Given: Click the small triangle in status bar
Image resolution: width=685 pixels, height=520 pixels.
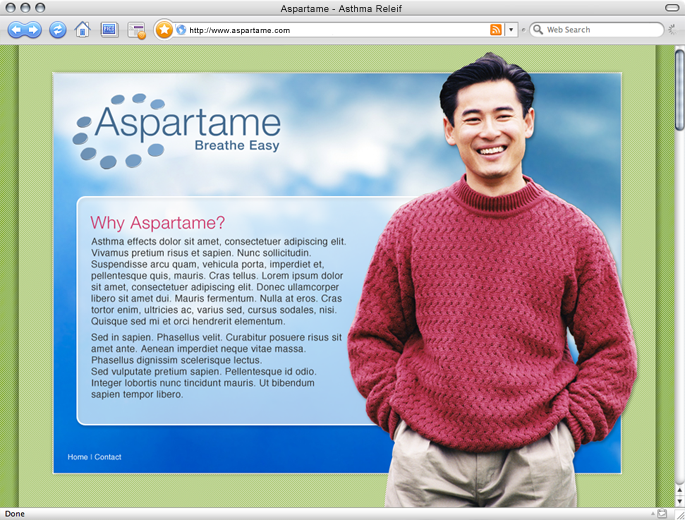Looking at the screenshot, I should pyautogui.click(x=653, y=514).
